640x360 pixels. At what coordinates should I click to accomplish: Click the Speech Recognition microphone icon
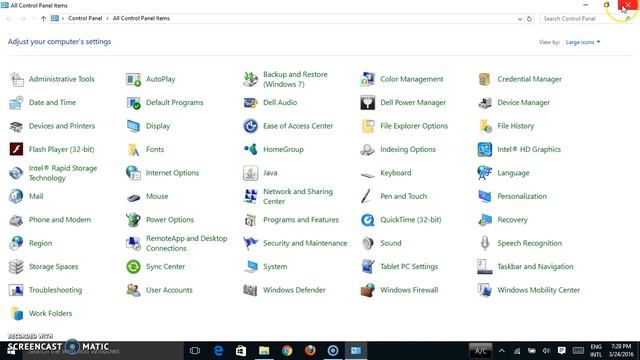click(x=484, y=243)
